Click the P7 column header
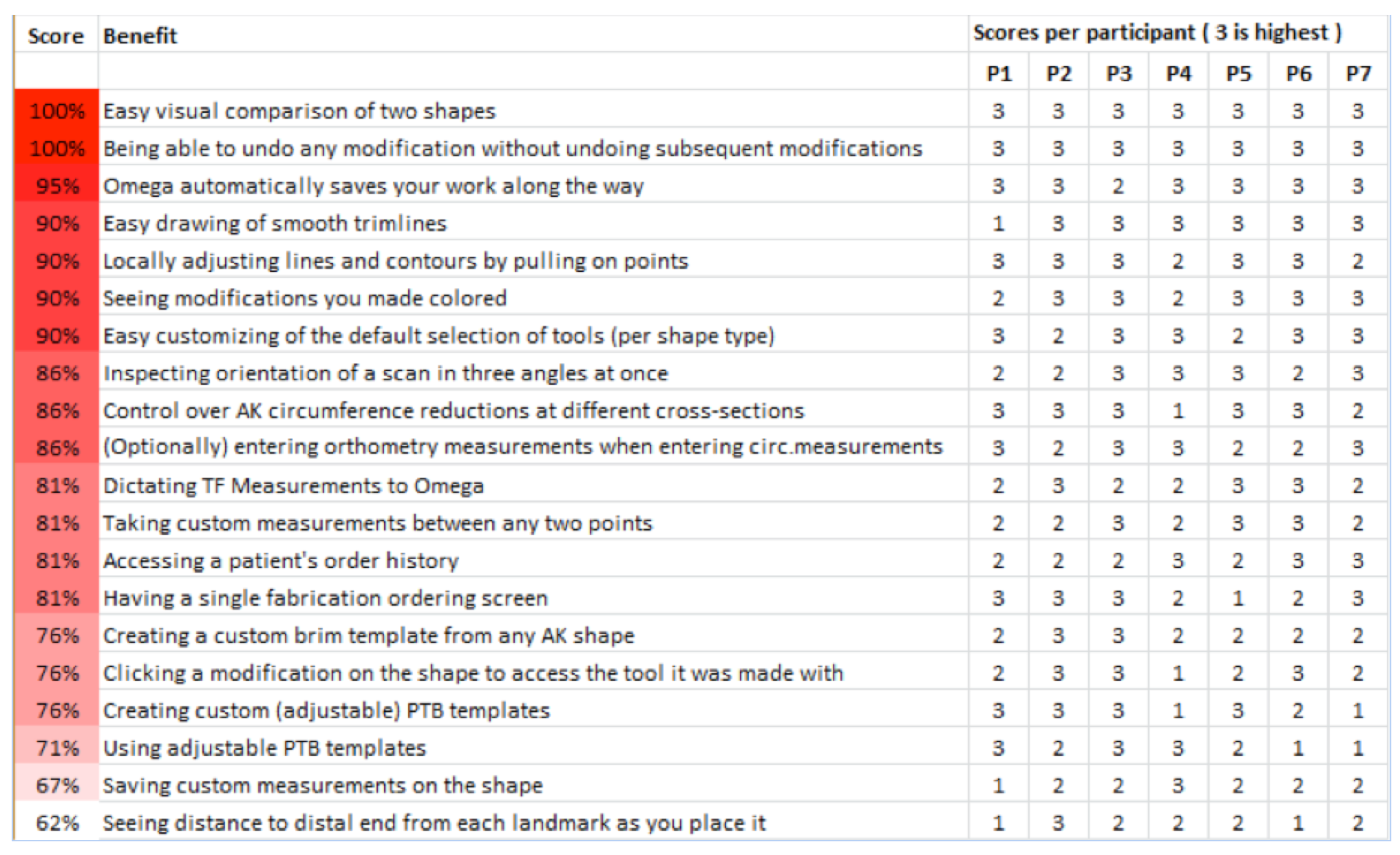Screen dimensions: 1400x855 coord(1358,74)
